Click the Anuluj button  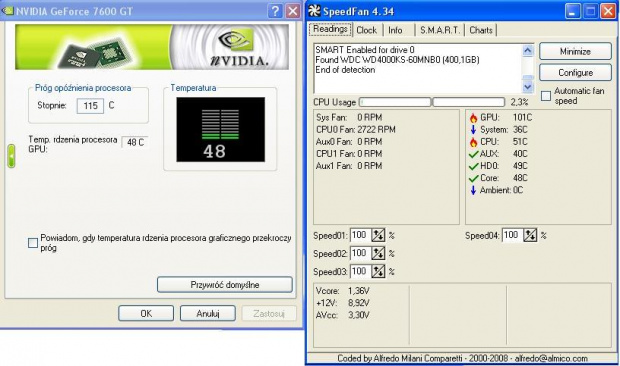(x=208, y=313)
